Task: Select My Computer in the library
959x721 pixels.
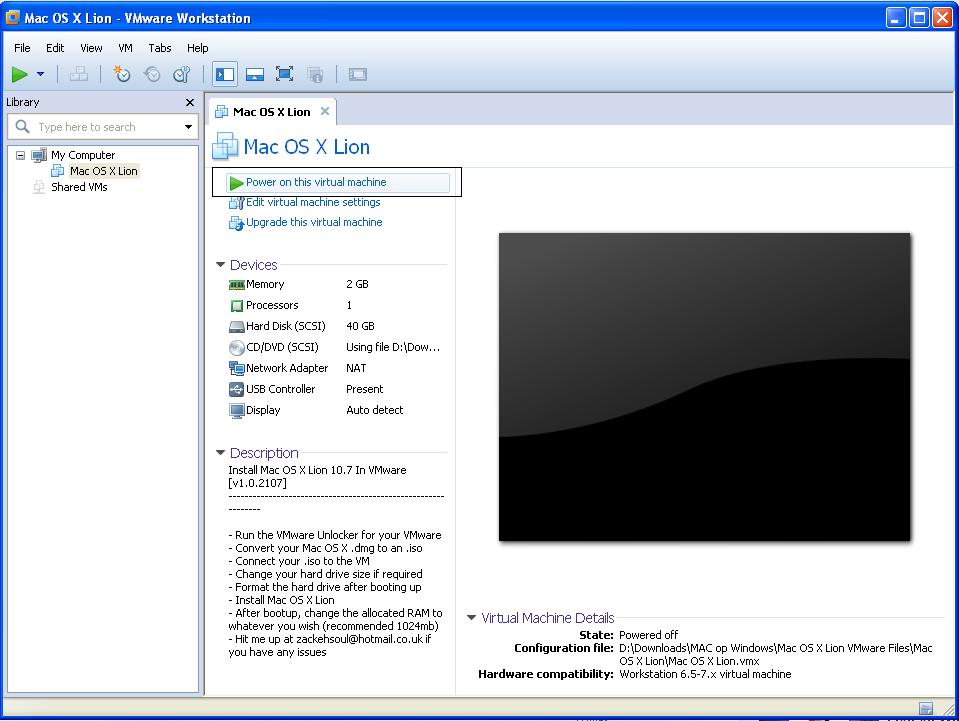Action: click(x=83, y=155)
